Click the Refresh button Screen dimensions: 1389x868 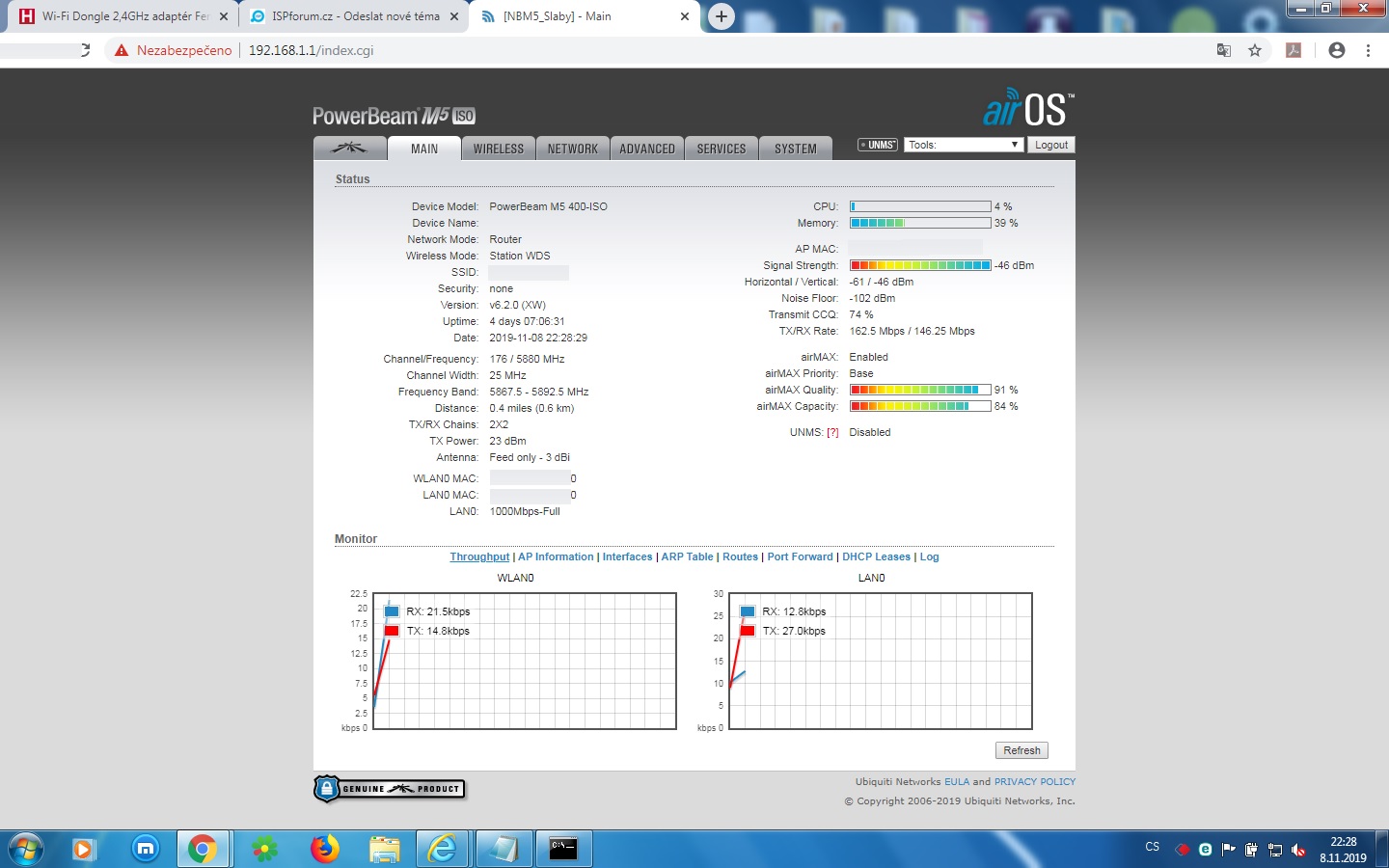1021,750
